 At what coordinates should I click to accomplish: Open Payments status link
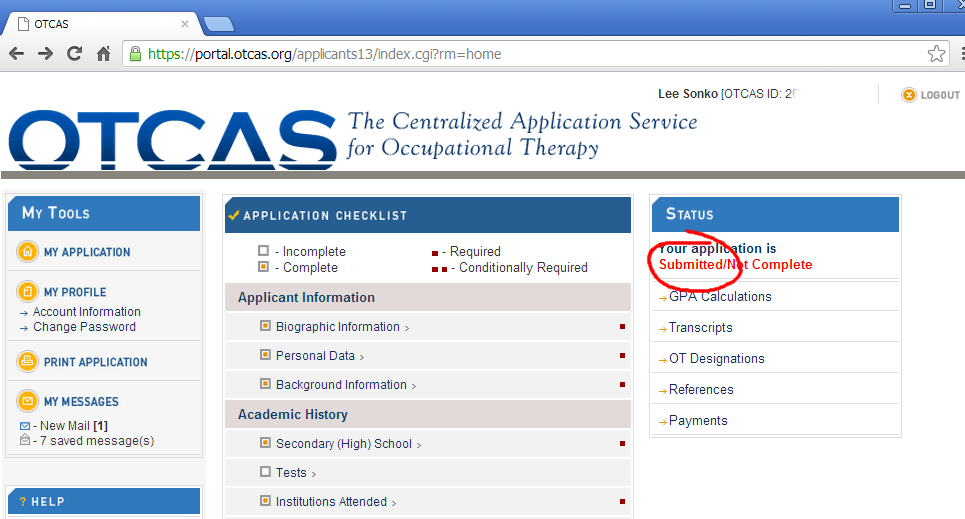tap(698, 420)
